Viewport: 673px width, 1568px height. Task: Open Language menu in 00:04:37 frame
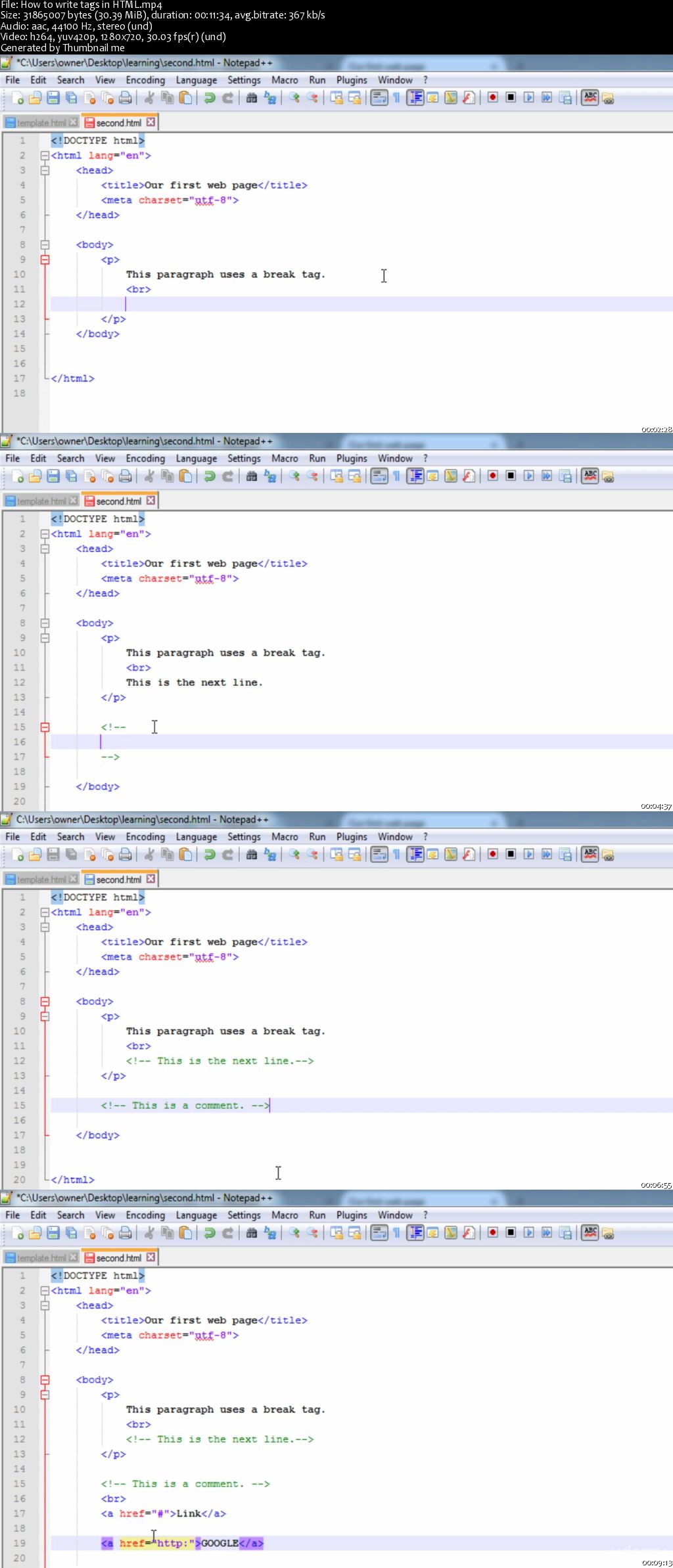coord(197,459)
